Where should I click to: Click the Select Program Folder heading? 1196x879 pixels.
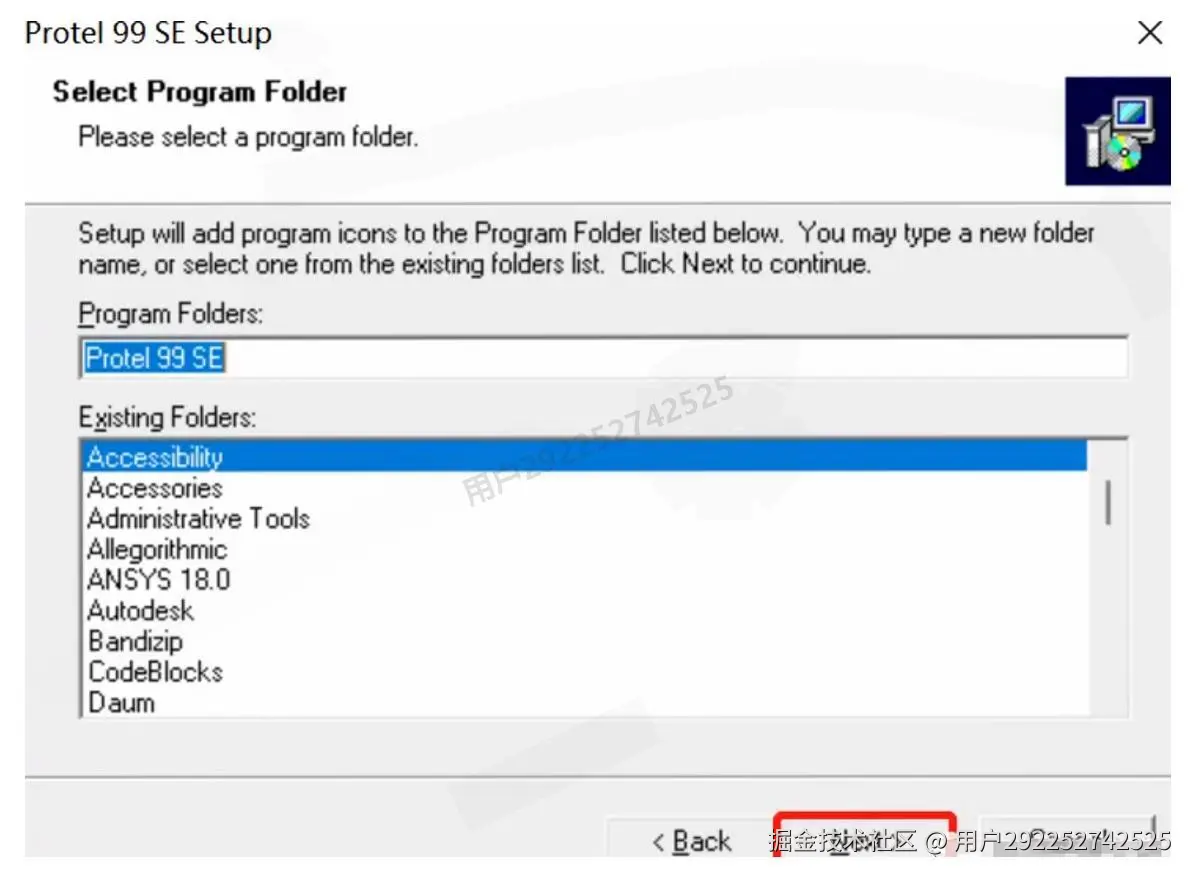(199, 92)
